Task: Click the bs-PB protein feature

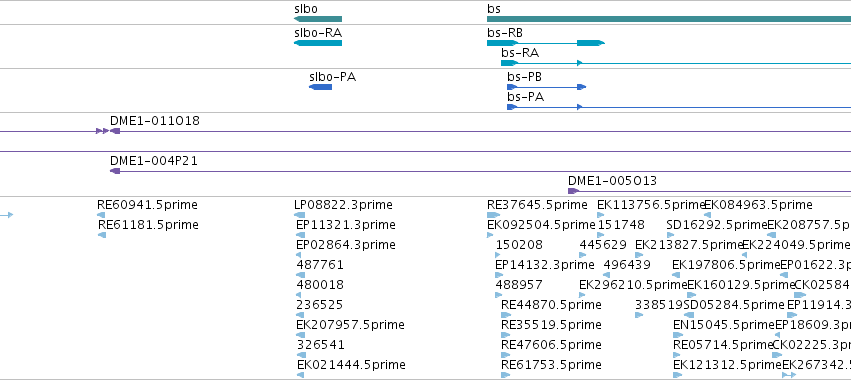Action: pyautogui.click(x=547, y=87)
